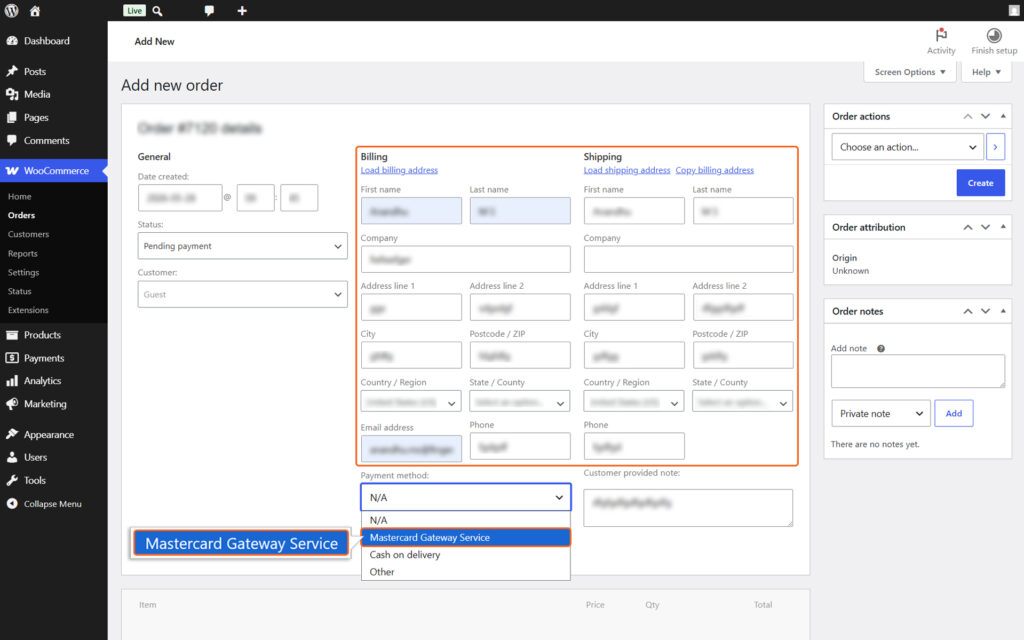The height and width of the screenshot is (640, 1024).
Task: Click shipping Company input field
Action: (688, 259)
